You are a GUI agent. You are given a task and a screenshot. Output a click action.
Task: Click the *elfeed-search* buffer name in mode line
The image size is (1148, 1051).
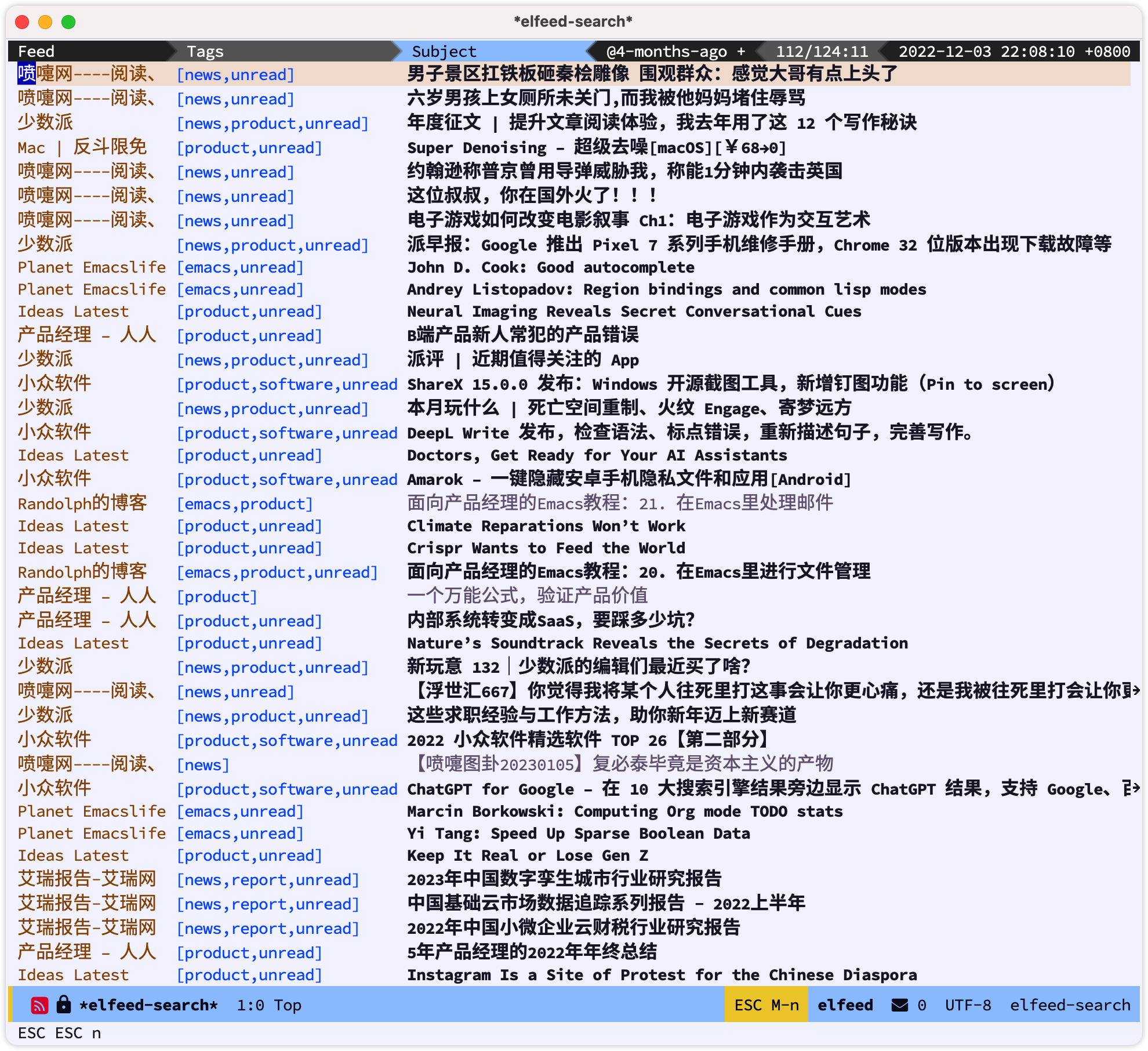[x=148, y=1005]
